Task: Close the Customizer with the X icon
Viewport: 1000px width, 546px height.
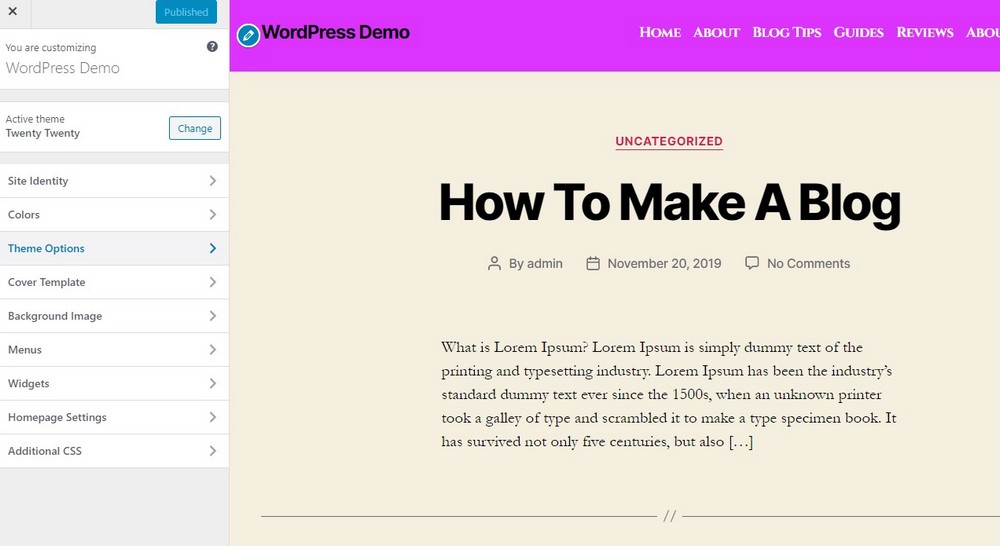Action: coord(12,12)
